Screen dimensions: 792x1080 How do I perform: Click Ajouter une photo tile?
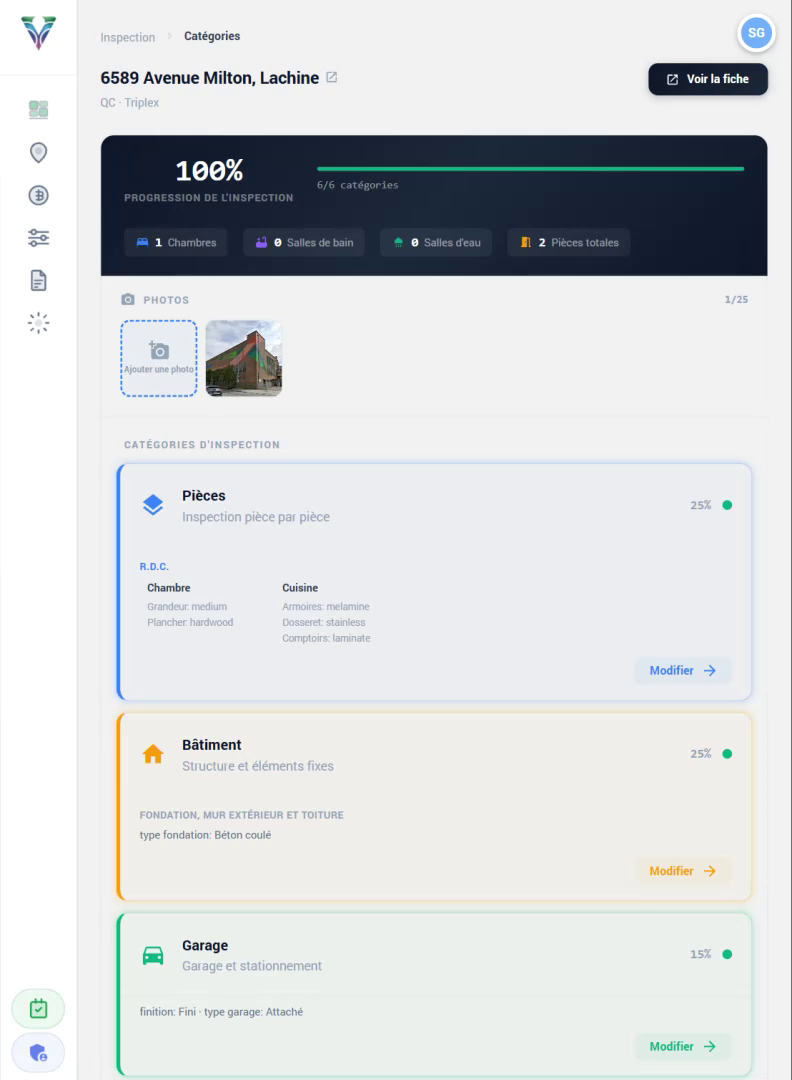pos(159,358)
